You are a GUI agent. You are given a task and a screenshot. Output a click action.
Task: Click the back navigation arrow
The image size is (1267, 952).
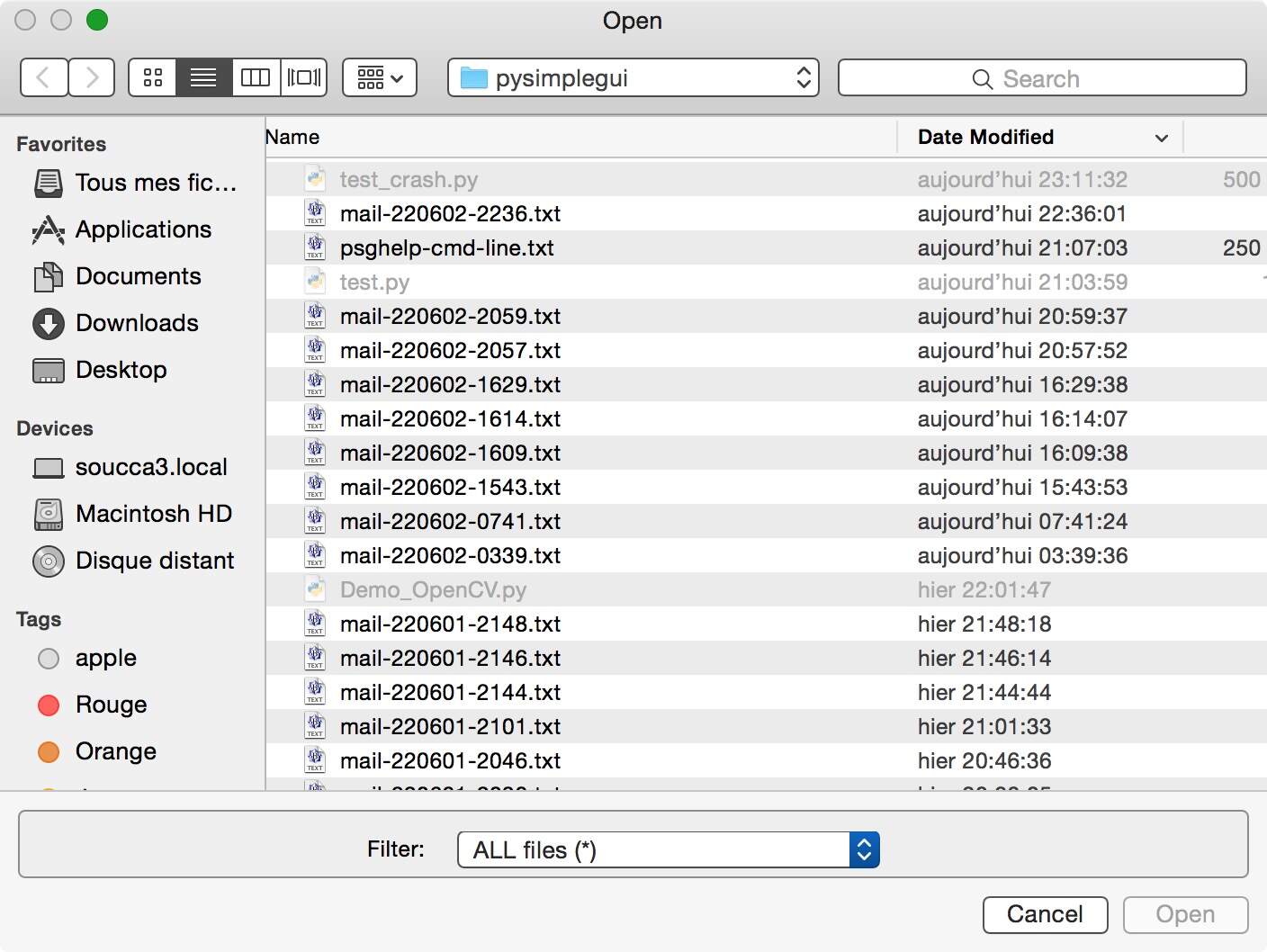(43, 77)
